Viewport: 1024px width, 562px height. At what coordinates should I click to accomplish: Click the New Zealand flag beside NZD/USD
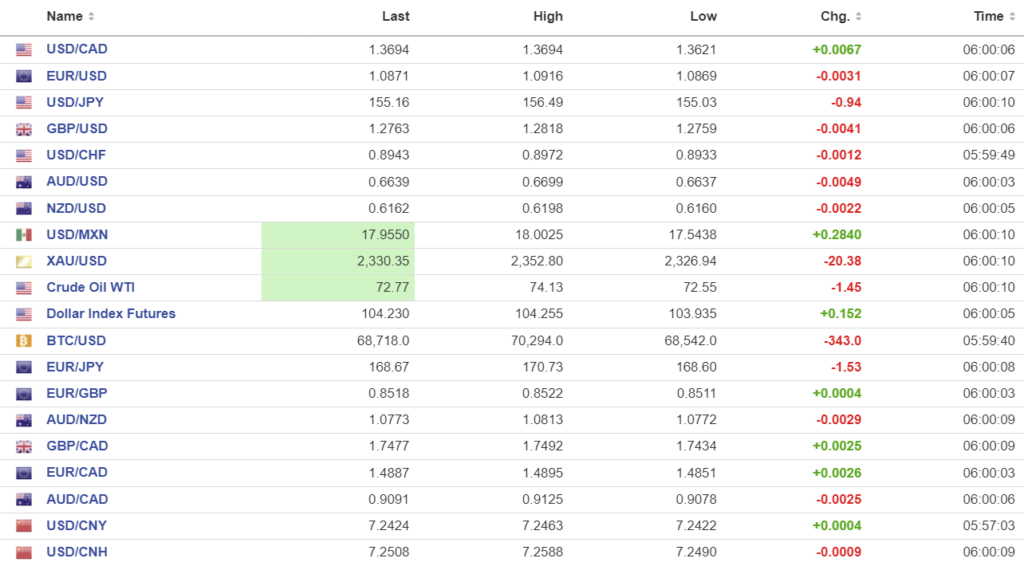24,208
